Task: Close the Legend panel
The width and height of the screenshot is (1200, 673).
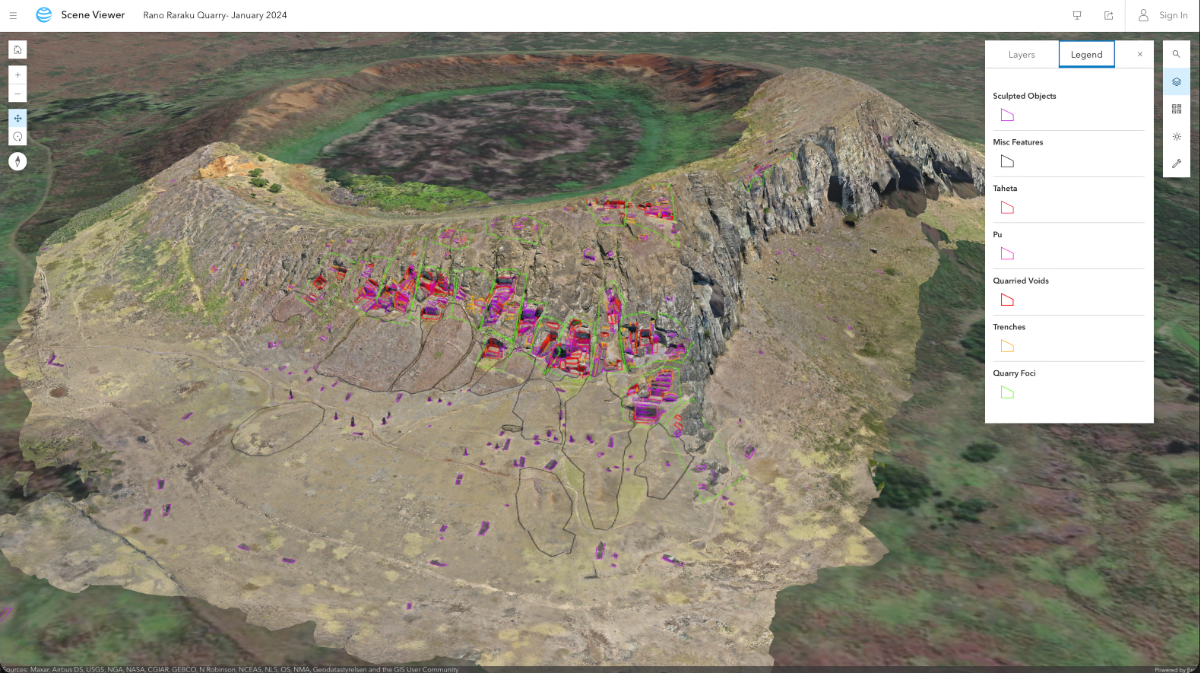Action: (x=1139, y=54)
